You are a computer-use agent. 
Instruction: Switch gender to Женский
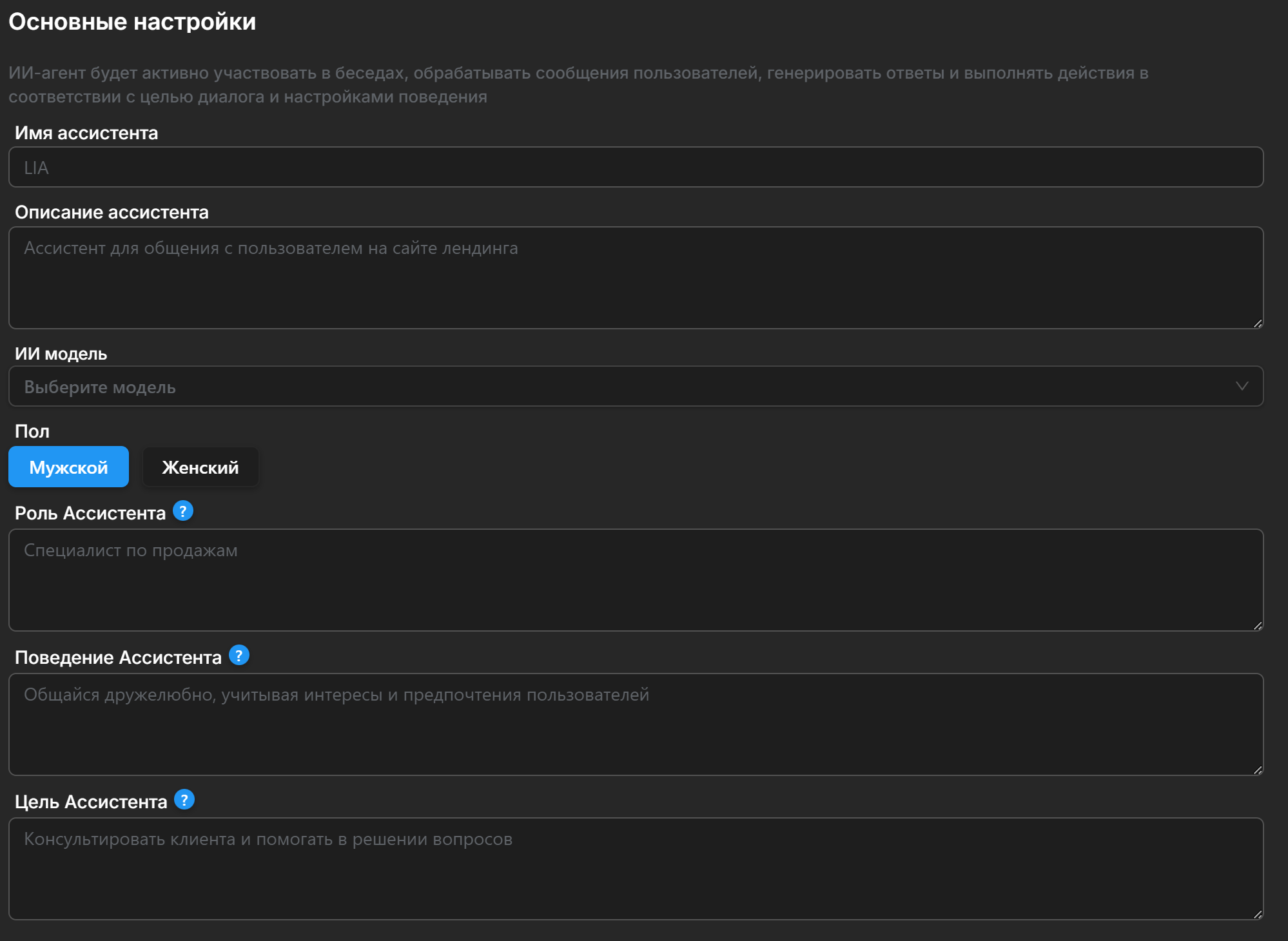tap(200, 467)
